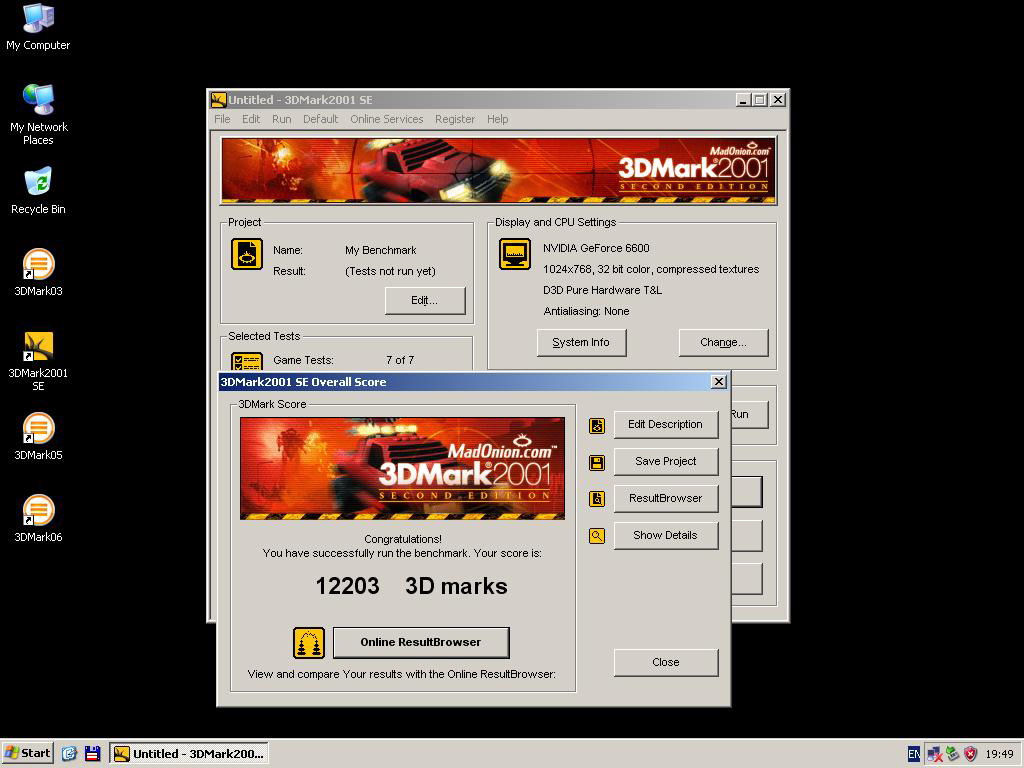Click the Edit Description document icon

pyautogui.click(x=597, y=426)
